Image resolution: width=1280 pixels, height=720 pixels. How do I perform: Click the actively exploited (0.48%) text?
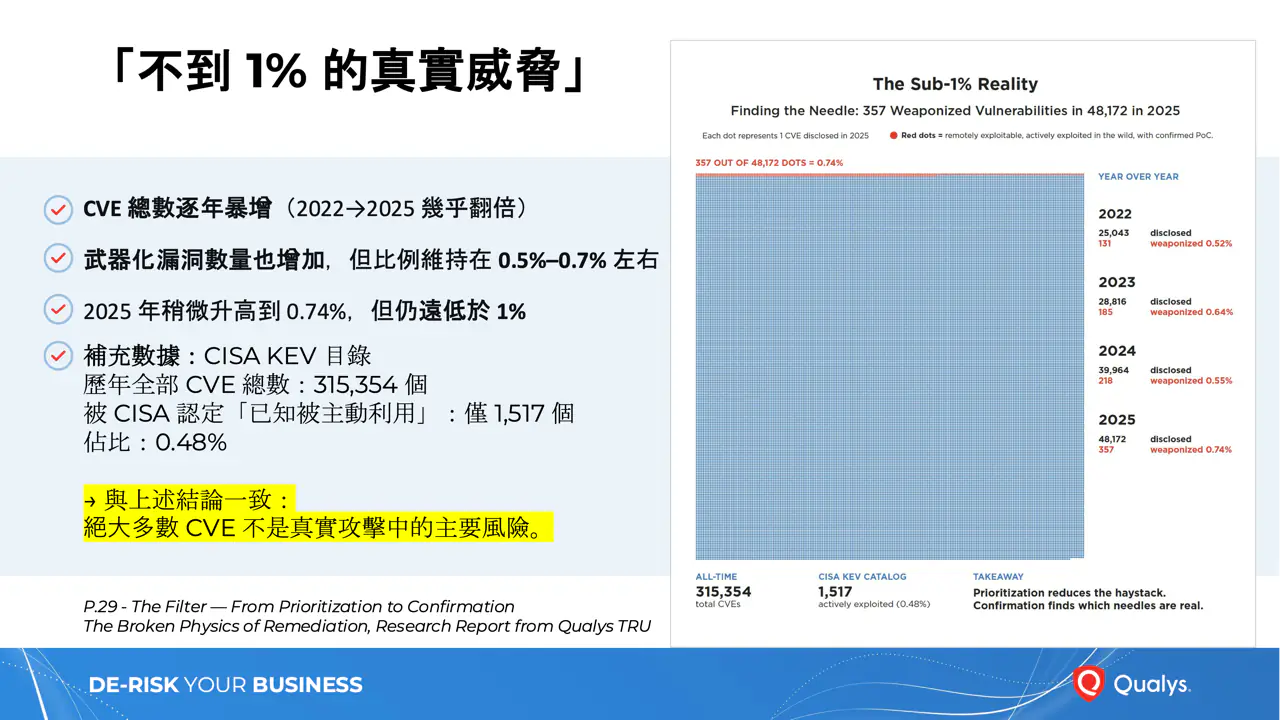(x=874, y=605)
